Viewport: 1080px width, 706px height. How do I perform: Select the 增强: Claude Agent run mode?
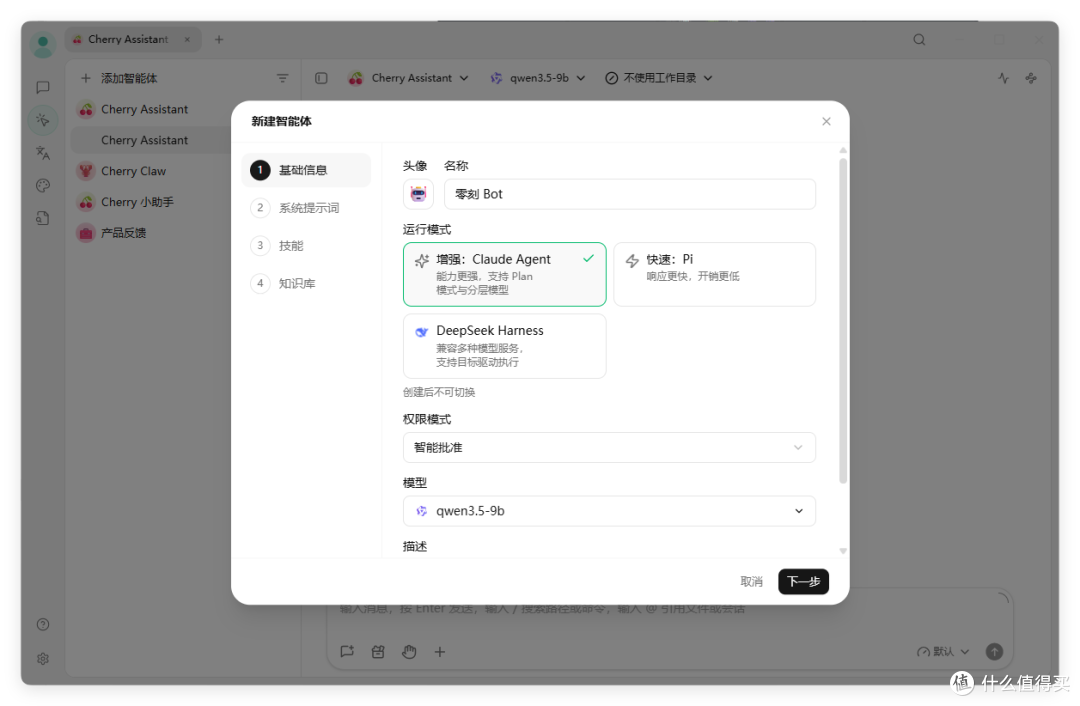pos(504,274)
